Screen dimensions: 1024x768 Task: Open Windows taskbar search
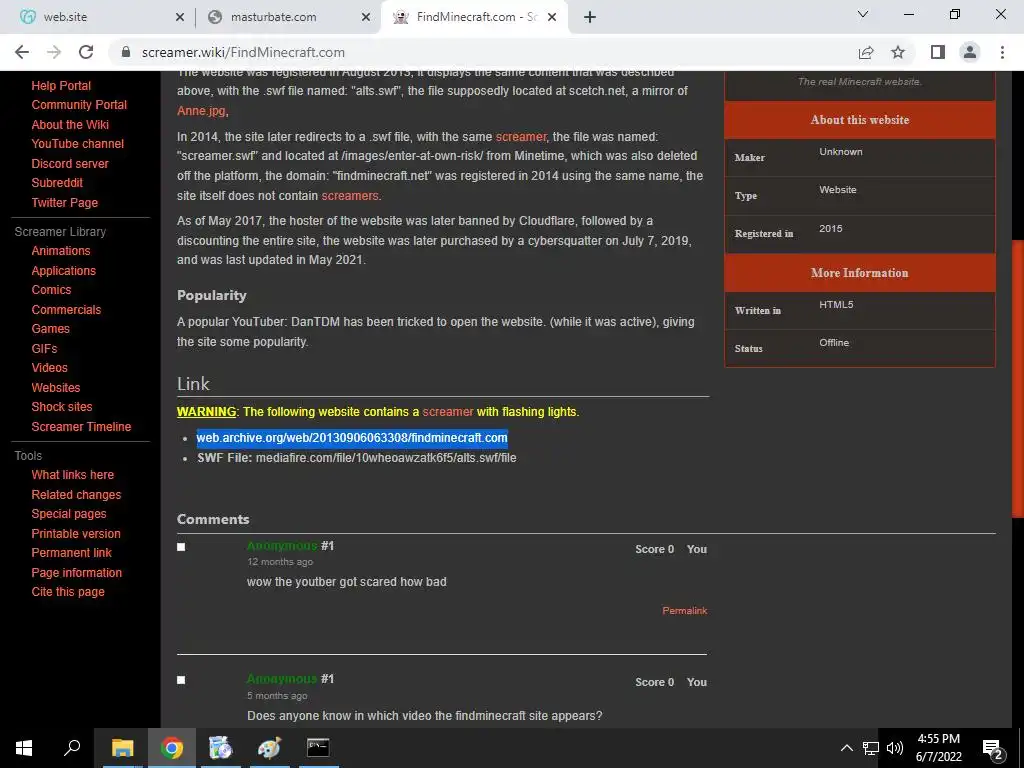click(x=72, y=748)
